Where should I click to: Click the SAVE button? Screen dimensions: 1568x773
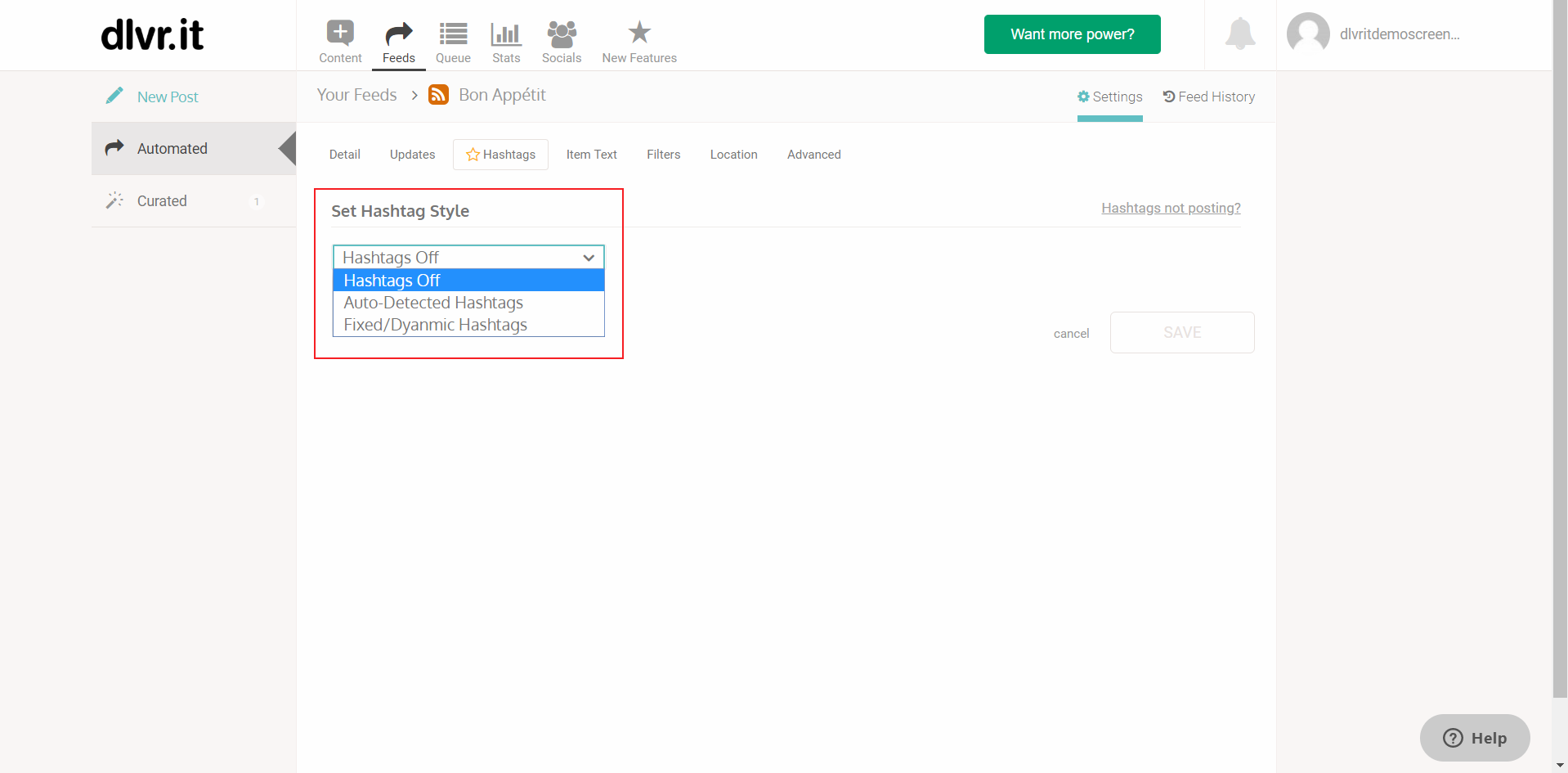click(x=1182, y=332)
